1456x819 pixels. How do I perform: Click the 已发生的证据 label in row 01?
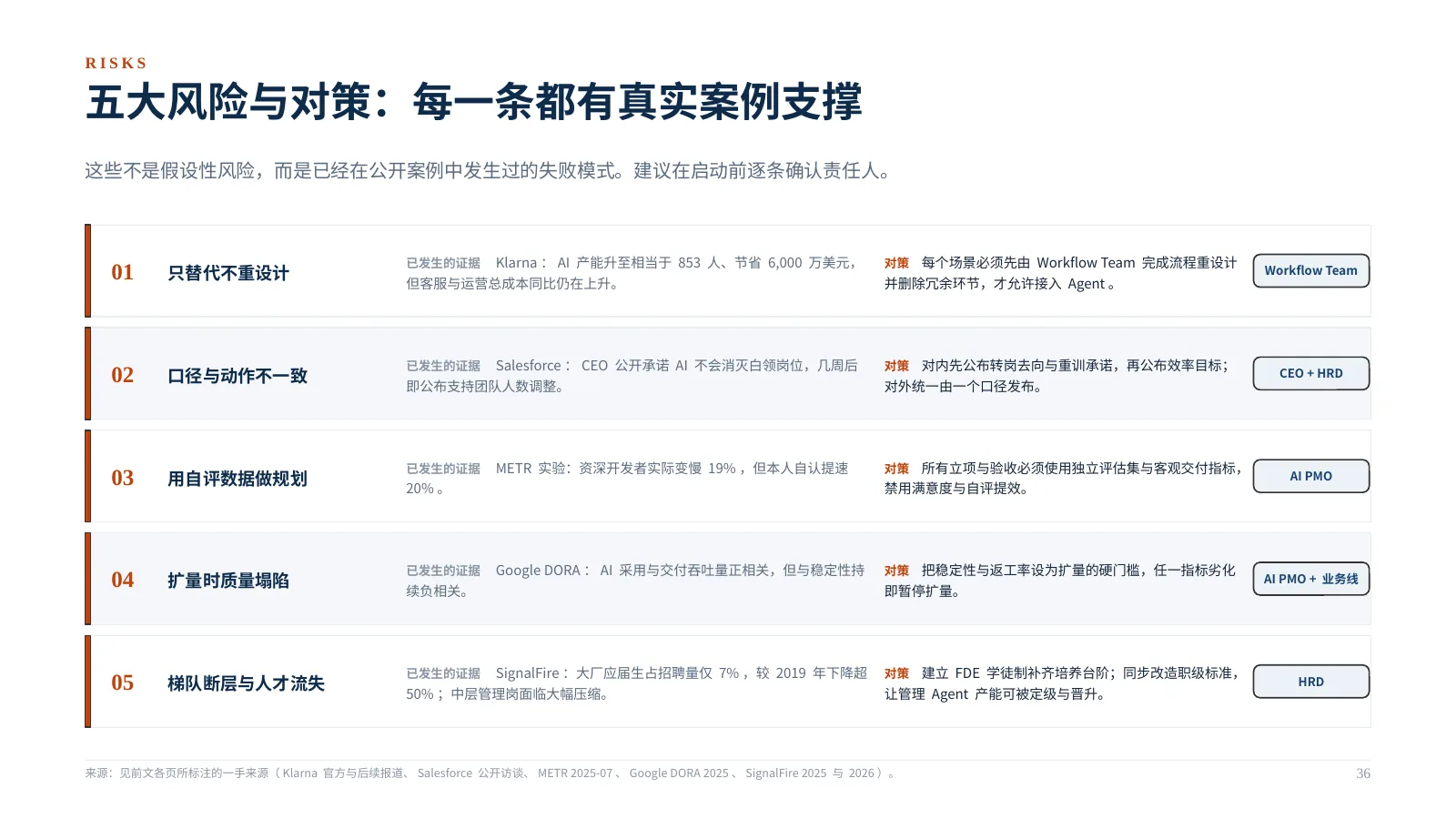(443, 263)
